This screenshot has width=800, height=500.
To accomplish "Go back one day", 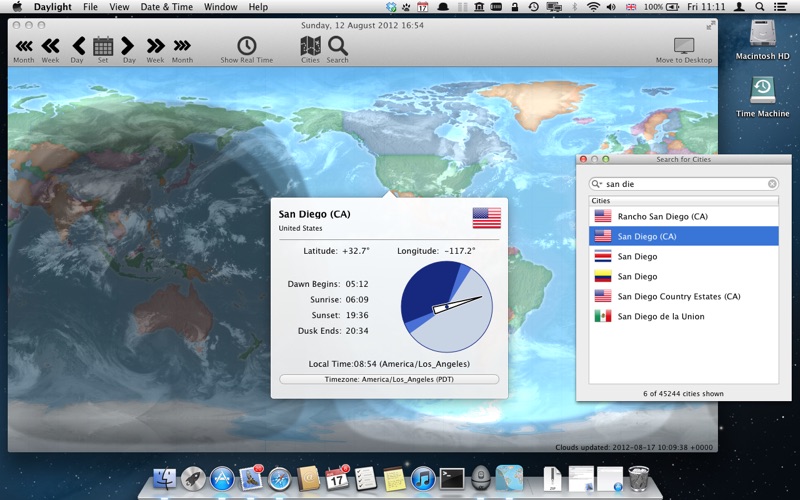I will coord(77,46).
